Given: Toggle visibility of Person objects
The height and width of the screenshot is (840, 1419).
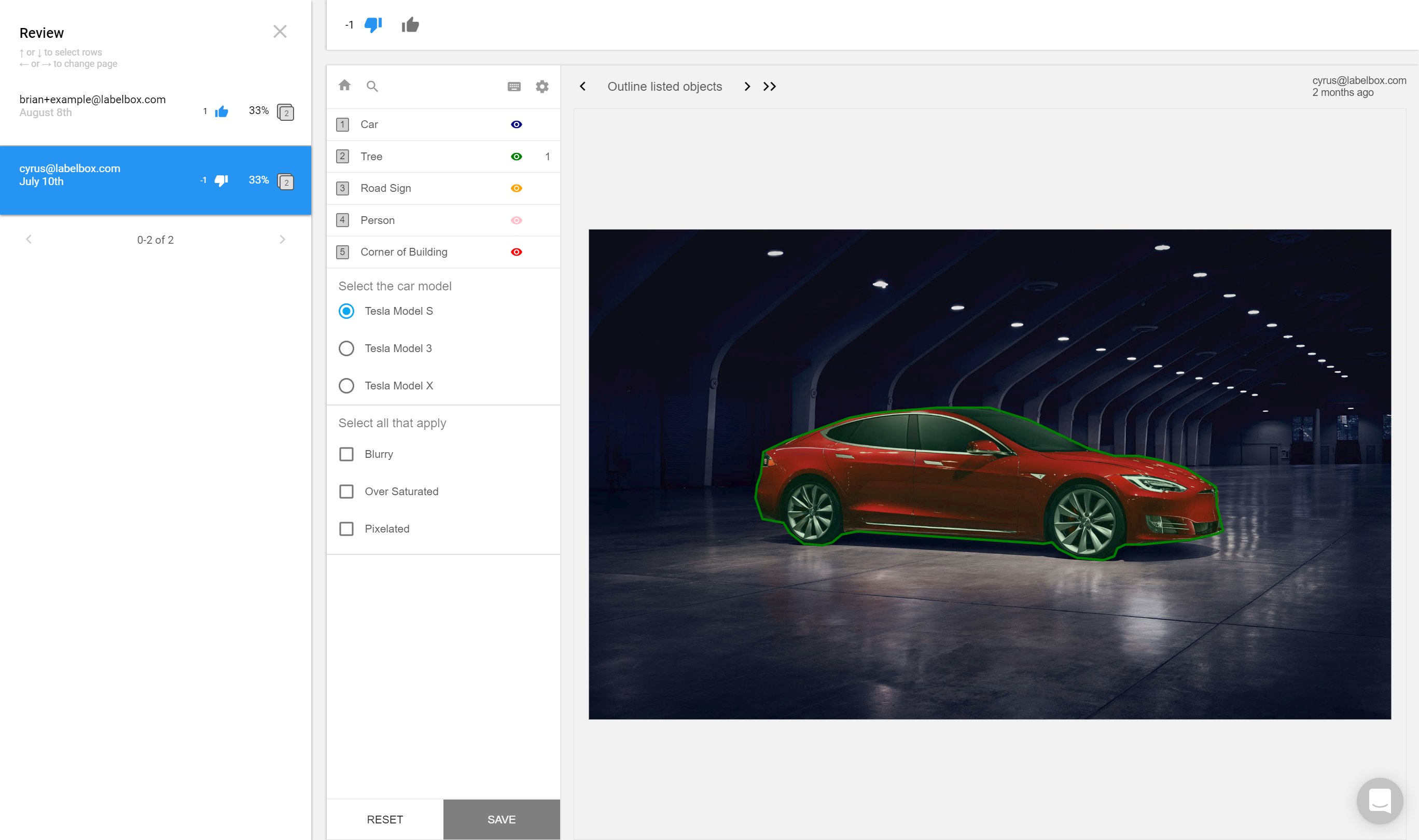Looking at the screenshot, I should point(516,221).
